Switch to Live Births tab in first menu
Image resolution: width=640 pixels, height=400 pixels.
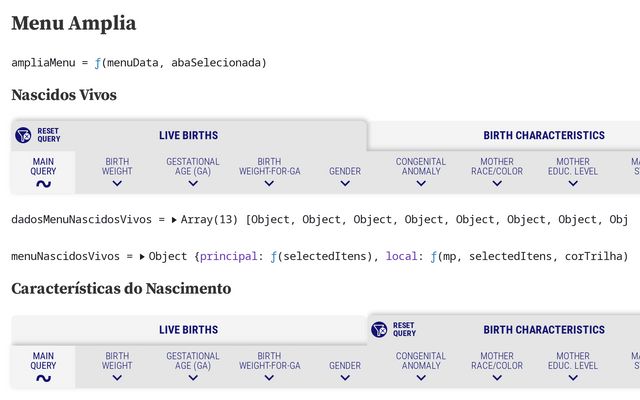pos(189,135)
